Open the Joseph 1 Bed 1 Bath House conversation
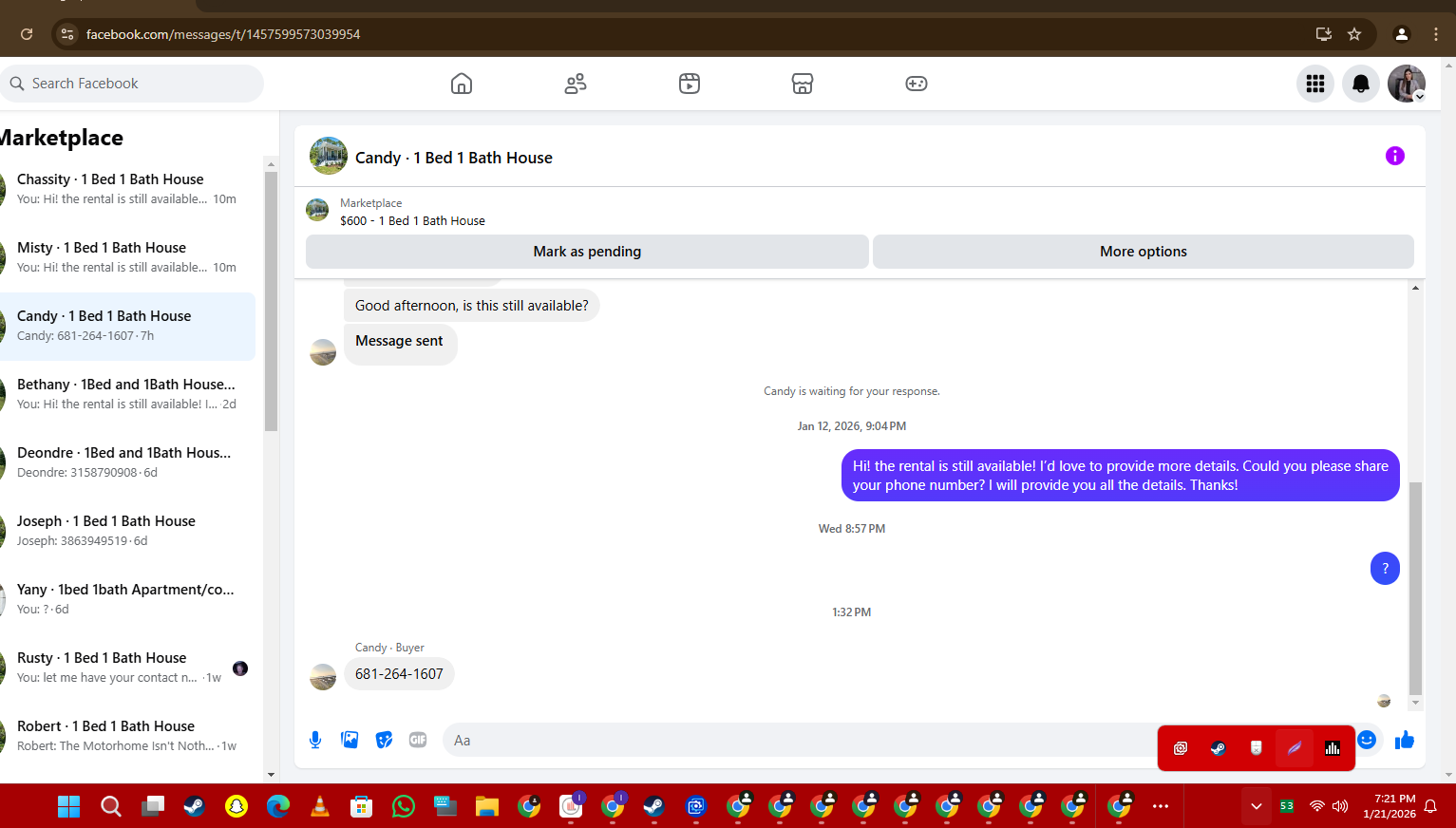The height and width of the screenshot is (828, 1456). (127, 531)
